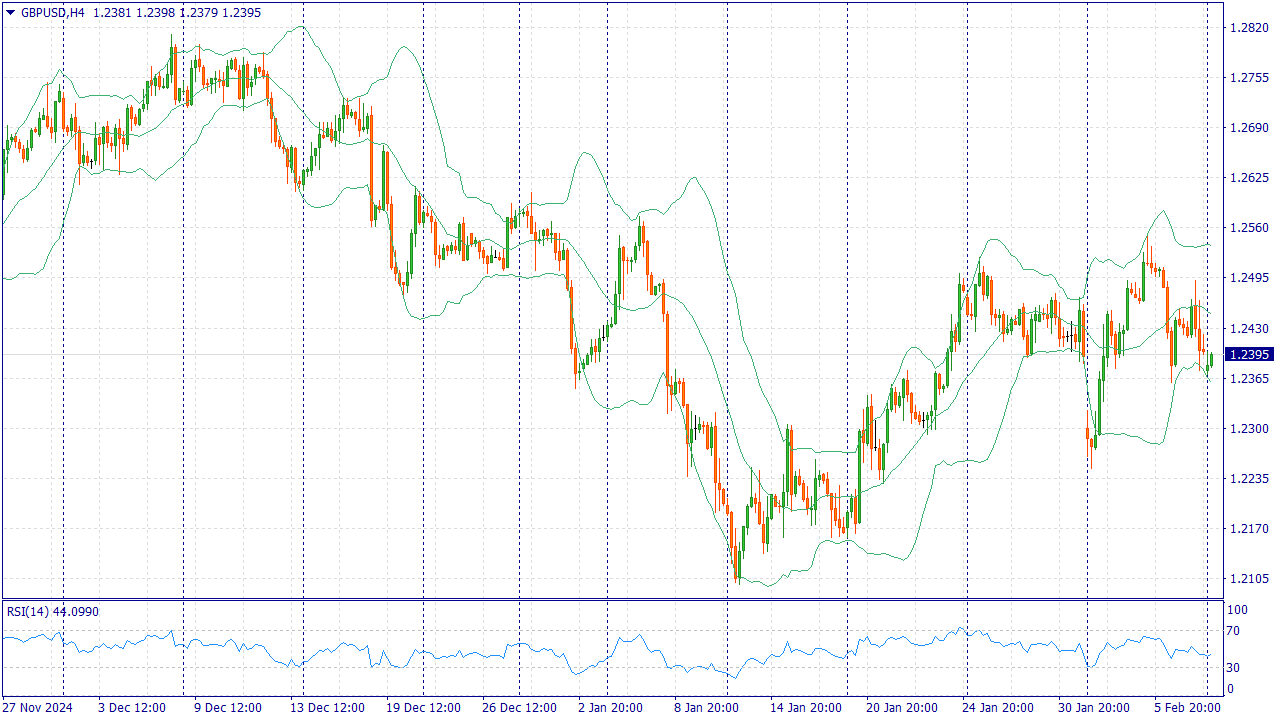Click the 1.2105 price axis label
This screenshot has width=1280, height=720.
point(1249,579)
